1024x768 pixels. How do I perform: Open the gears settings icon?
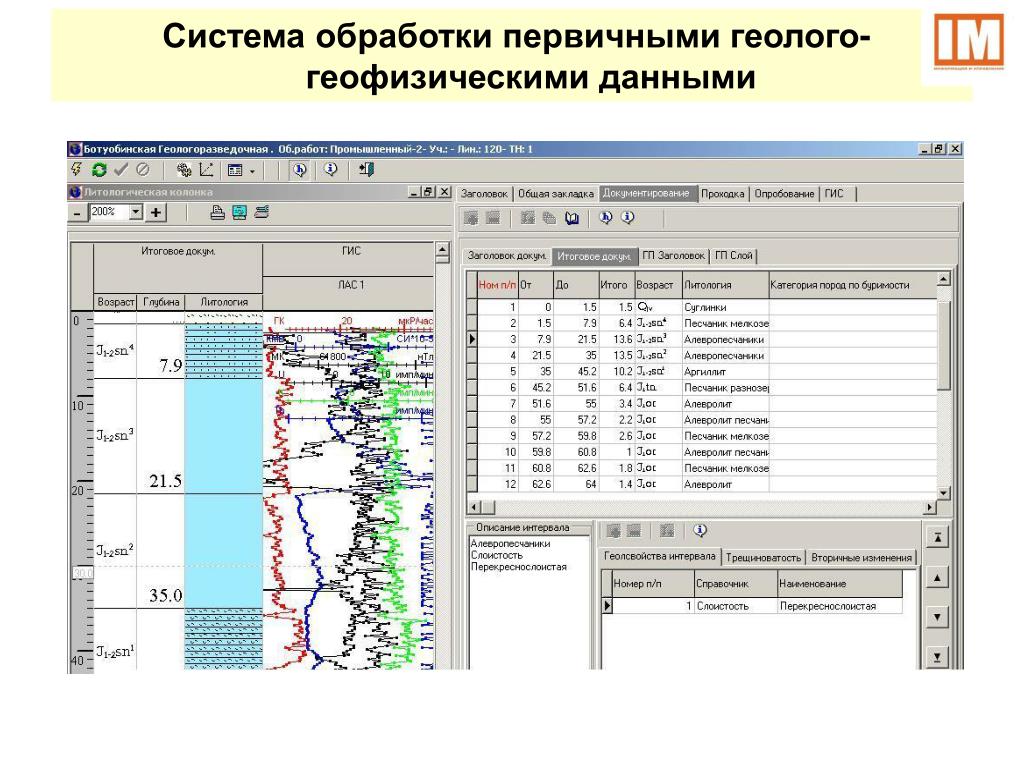(x=184, y=170)
